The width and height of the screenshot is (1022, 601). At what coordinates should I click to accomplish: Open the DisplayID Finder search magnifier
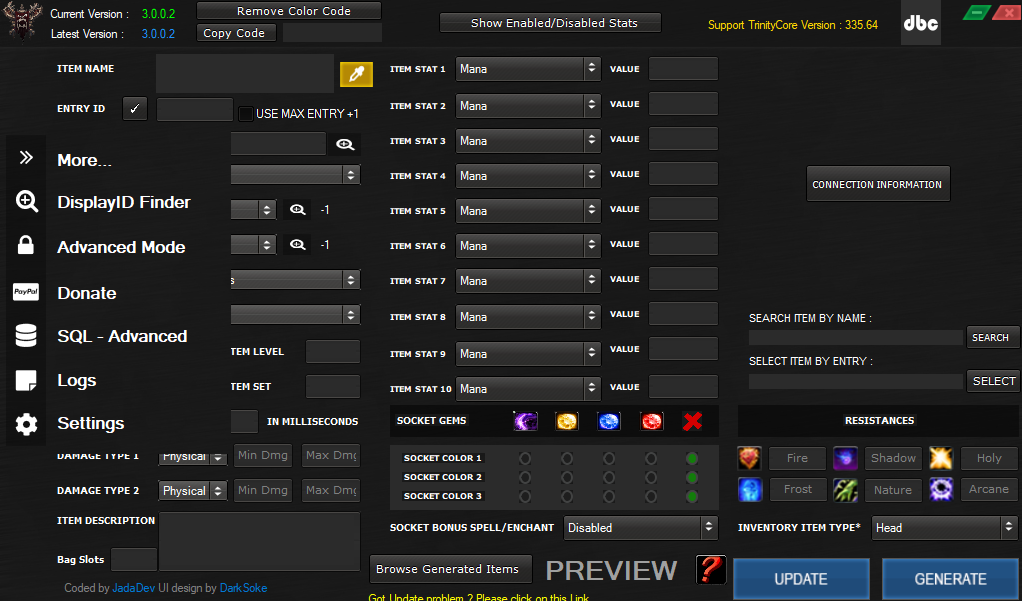click(x=296, y=209)
